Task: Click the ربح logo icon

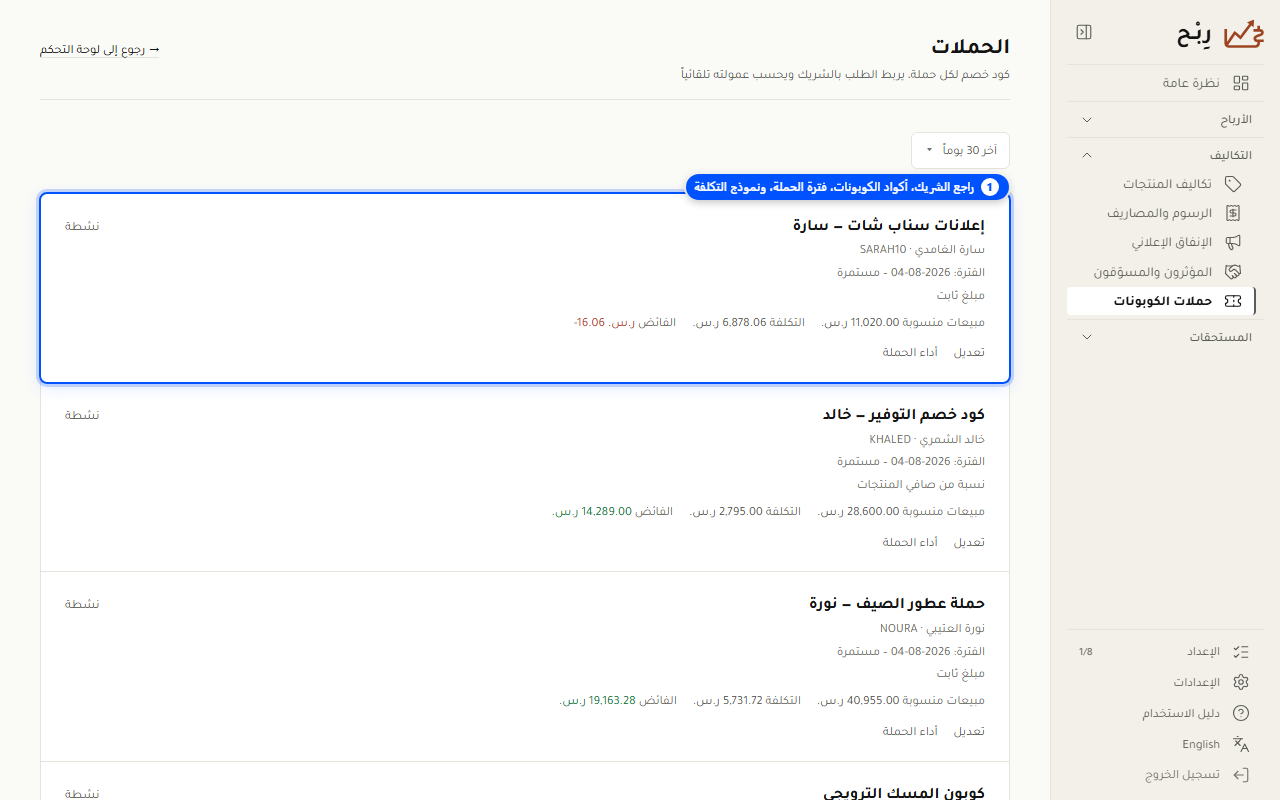Action: (1244, 33)
